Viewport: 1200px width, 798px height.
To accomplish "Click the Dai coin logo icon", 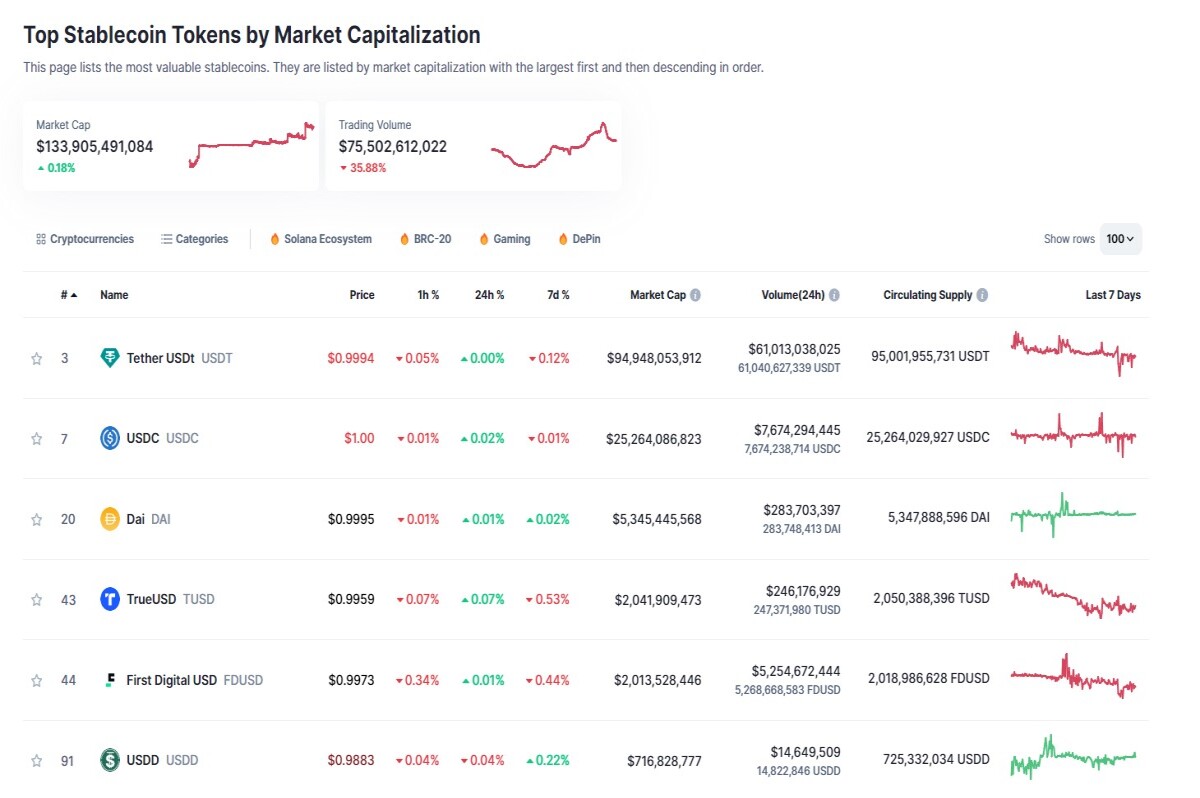I will [x=110, y=519].
